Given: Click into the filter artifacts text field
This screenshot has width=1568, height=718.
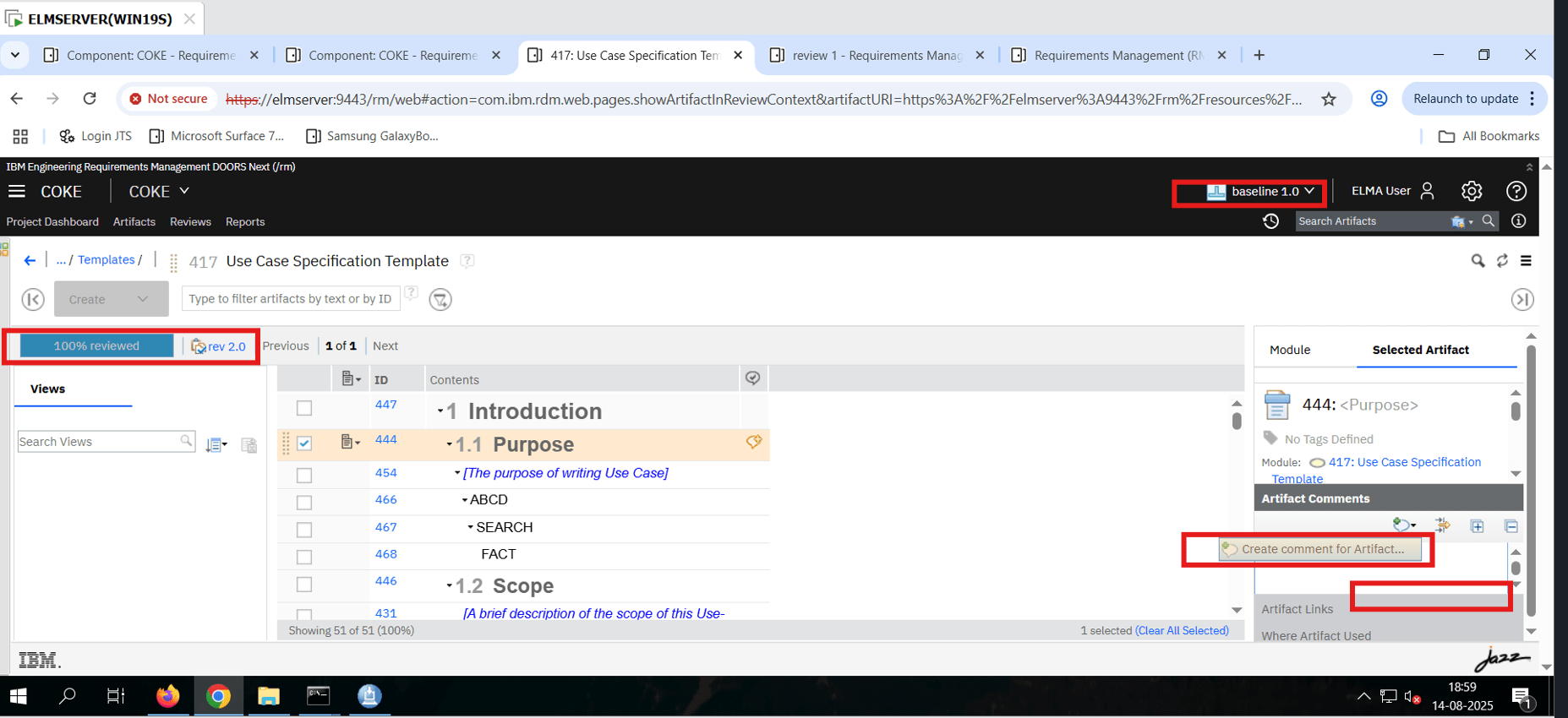Looking at the screenshot, I should coord(291,299).
